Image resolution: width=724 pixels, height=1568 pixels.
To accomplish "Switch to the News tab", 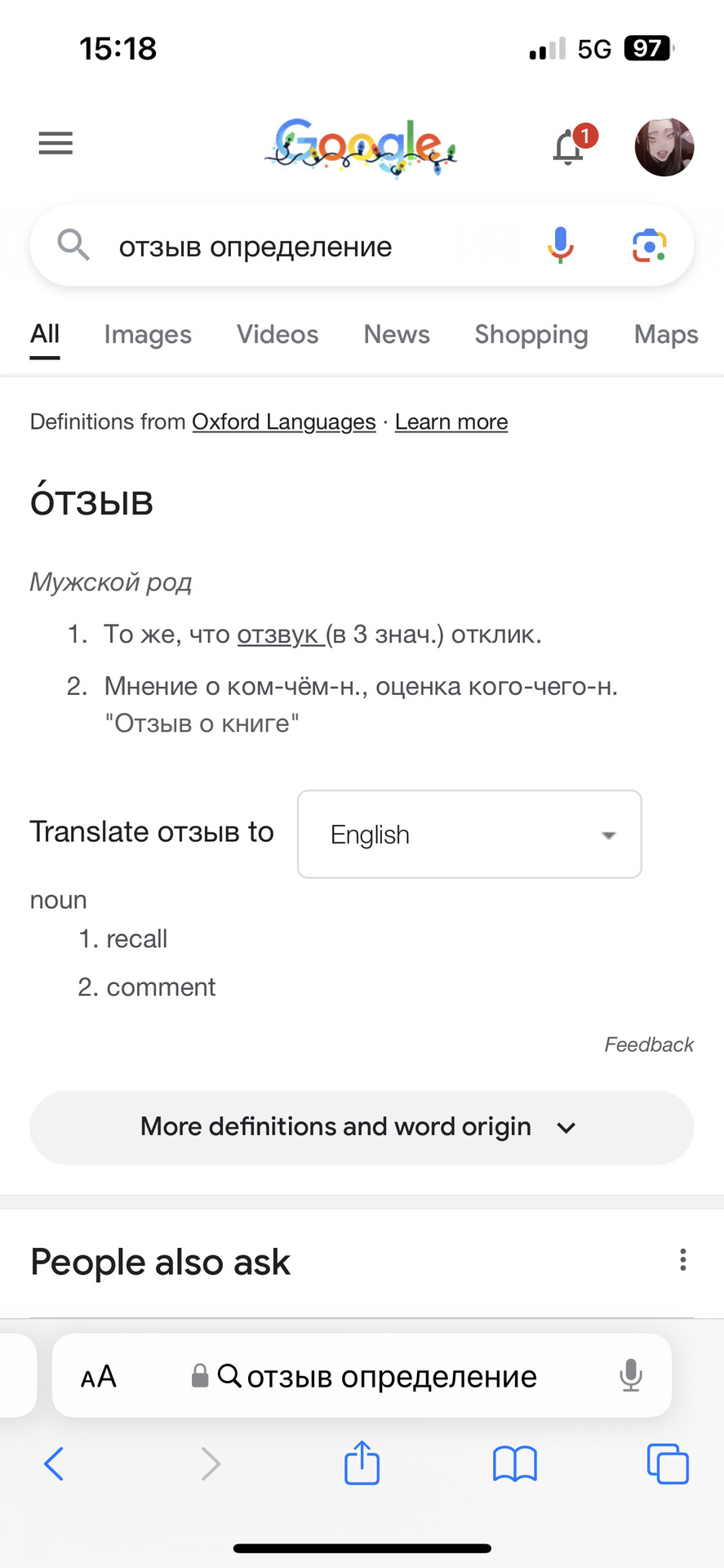I will 397,335.
